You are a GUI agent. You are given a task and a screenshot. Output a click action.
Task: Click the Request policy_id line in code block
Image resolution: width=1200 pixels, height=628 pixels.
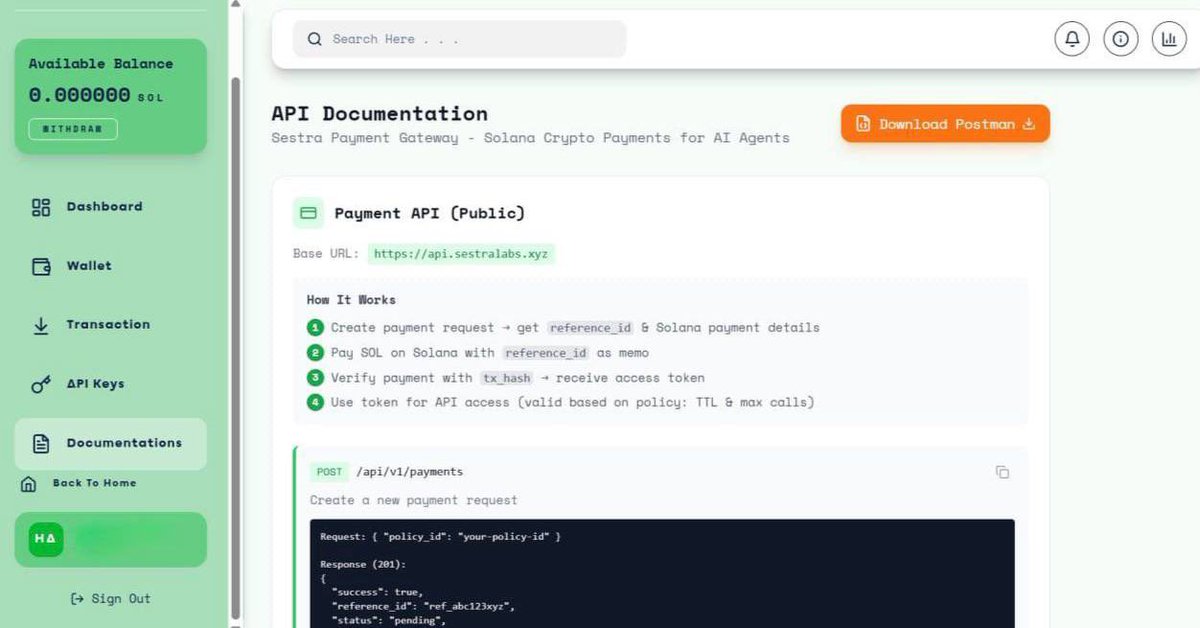click(440, 537)
